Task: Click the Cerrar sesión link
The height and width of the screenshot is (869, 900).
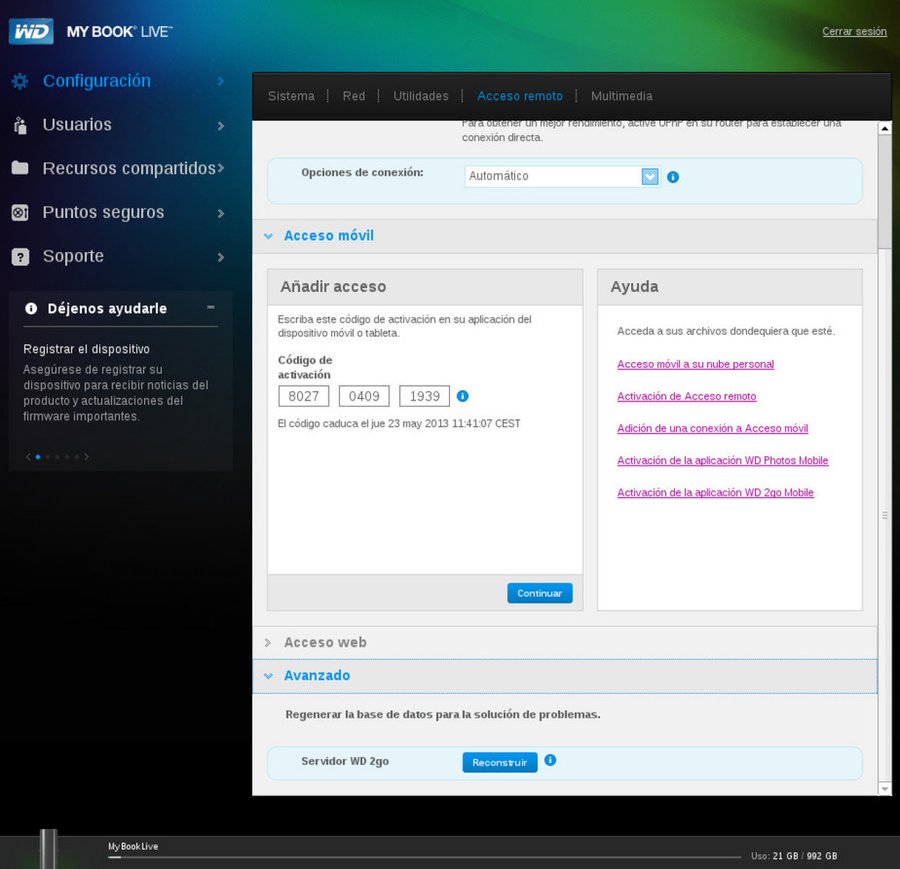Action: point(854,32)
